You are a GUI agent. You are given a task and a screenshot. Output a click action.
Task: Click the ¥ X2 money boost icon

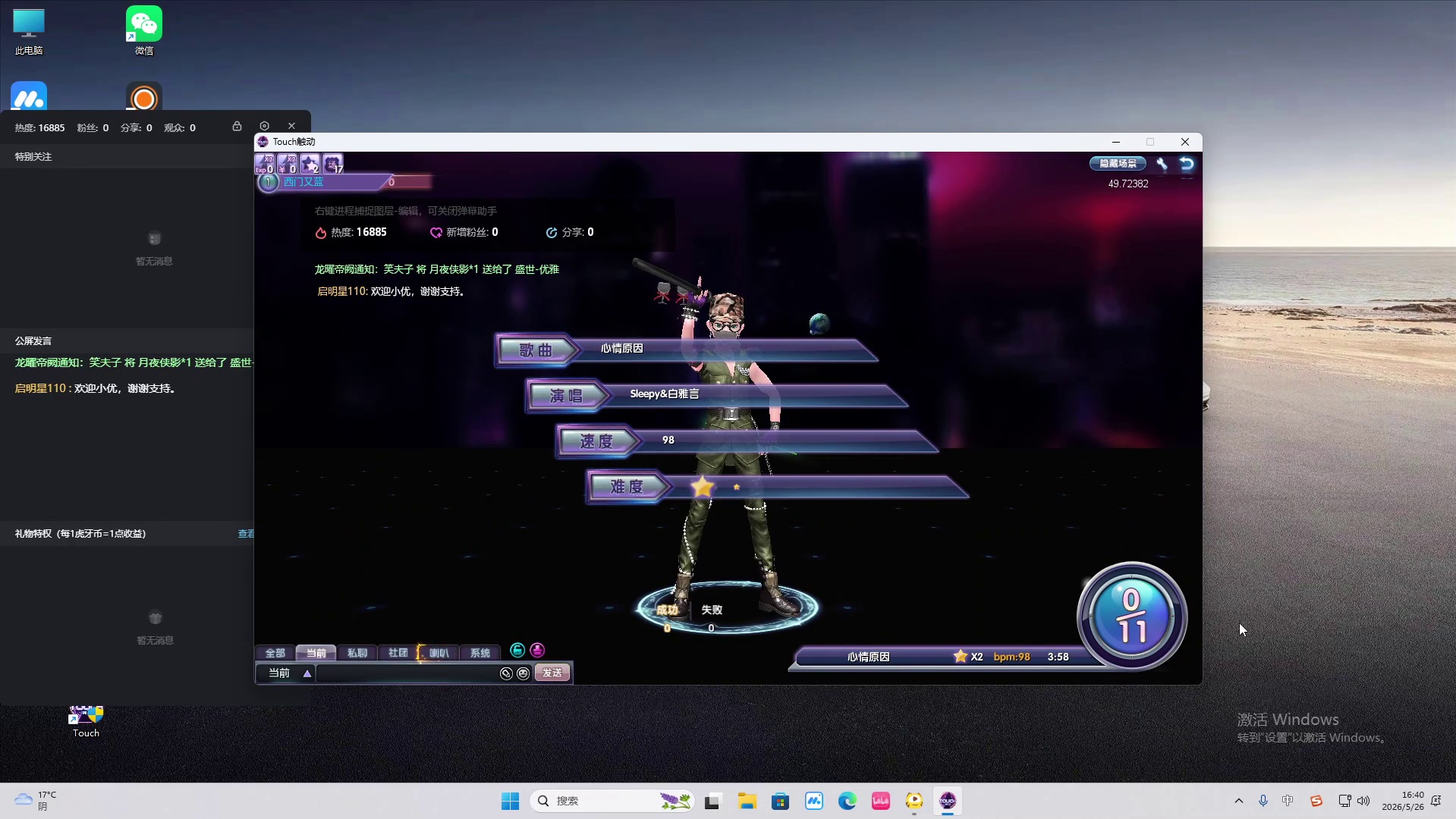coord(287,163)
